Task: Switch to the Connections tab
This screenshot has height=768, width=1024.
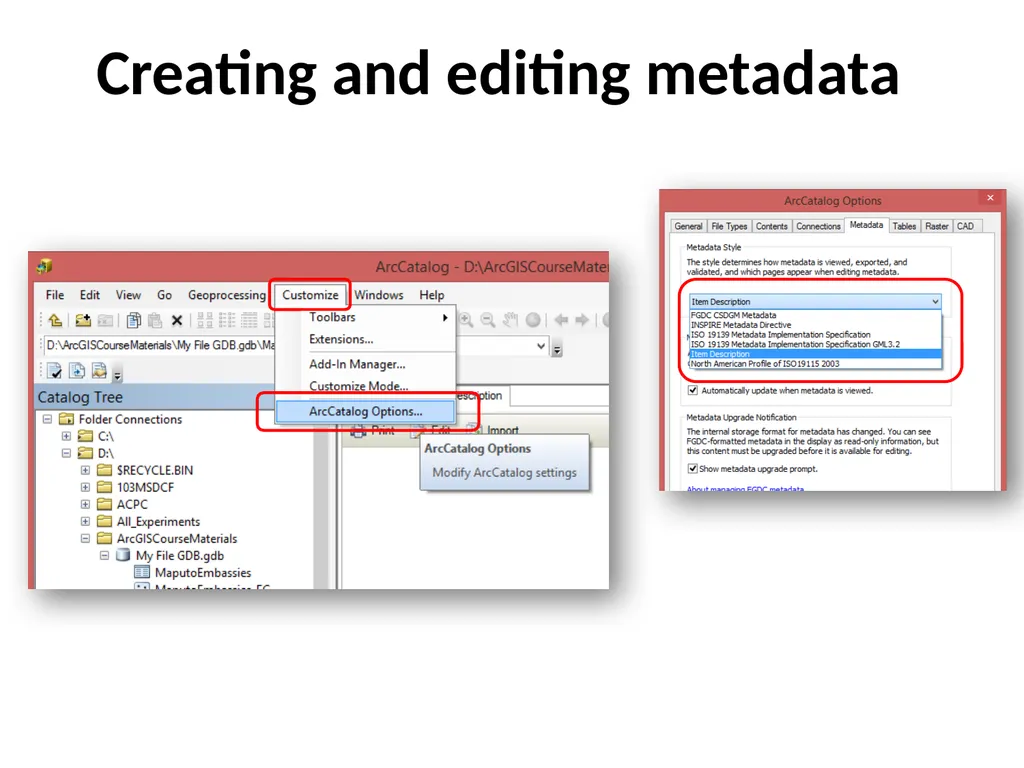Action: coord(818,226)
